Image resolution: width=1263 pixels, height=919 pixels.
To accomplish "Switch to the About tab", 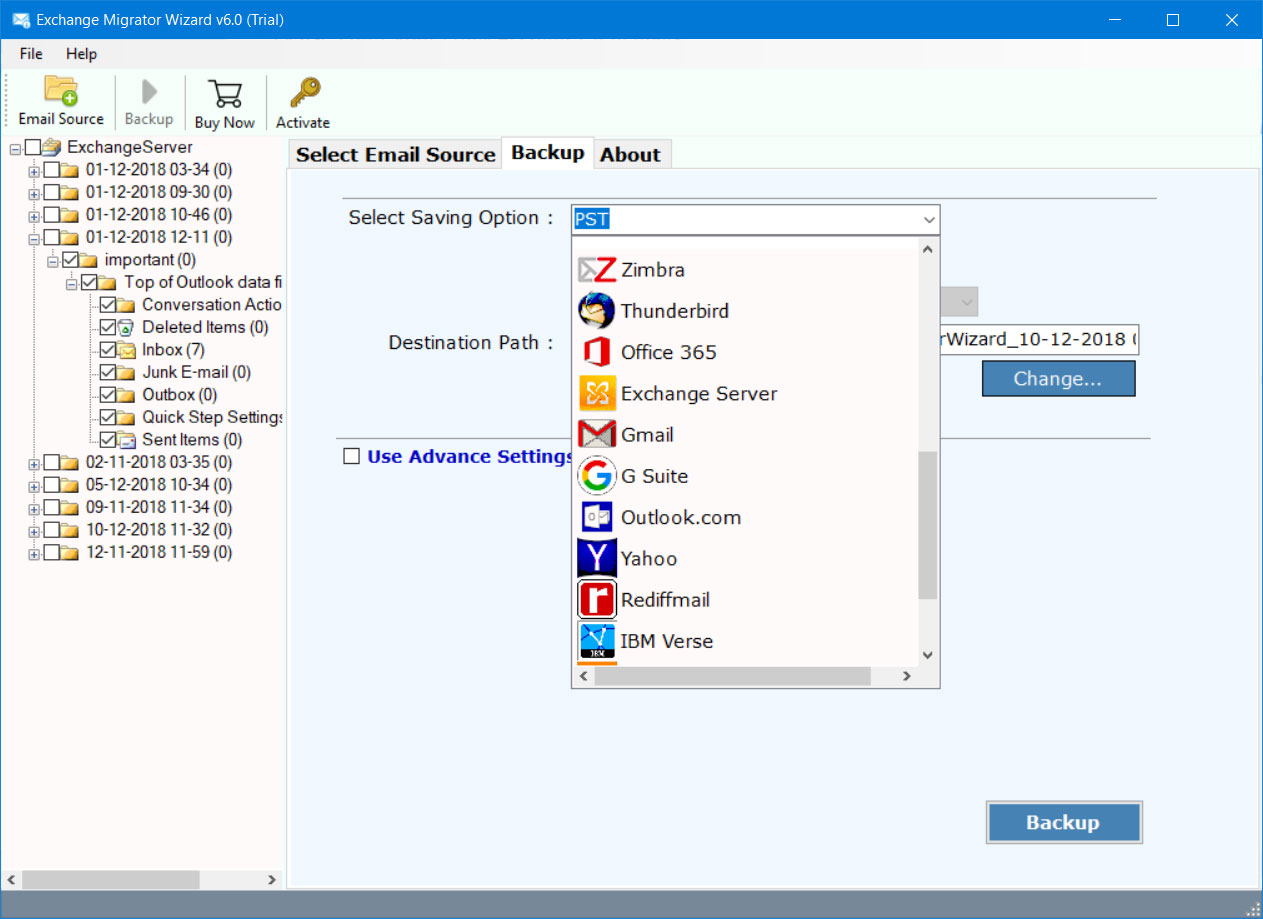I will 630,154.
